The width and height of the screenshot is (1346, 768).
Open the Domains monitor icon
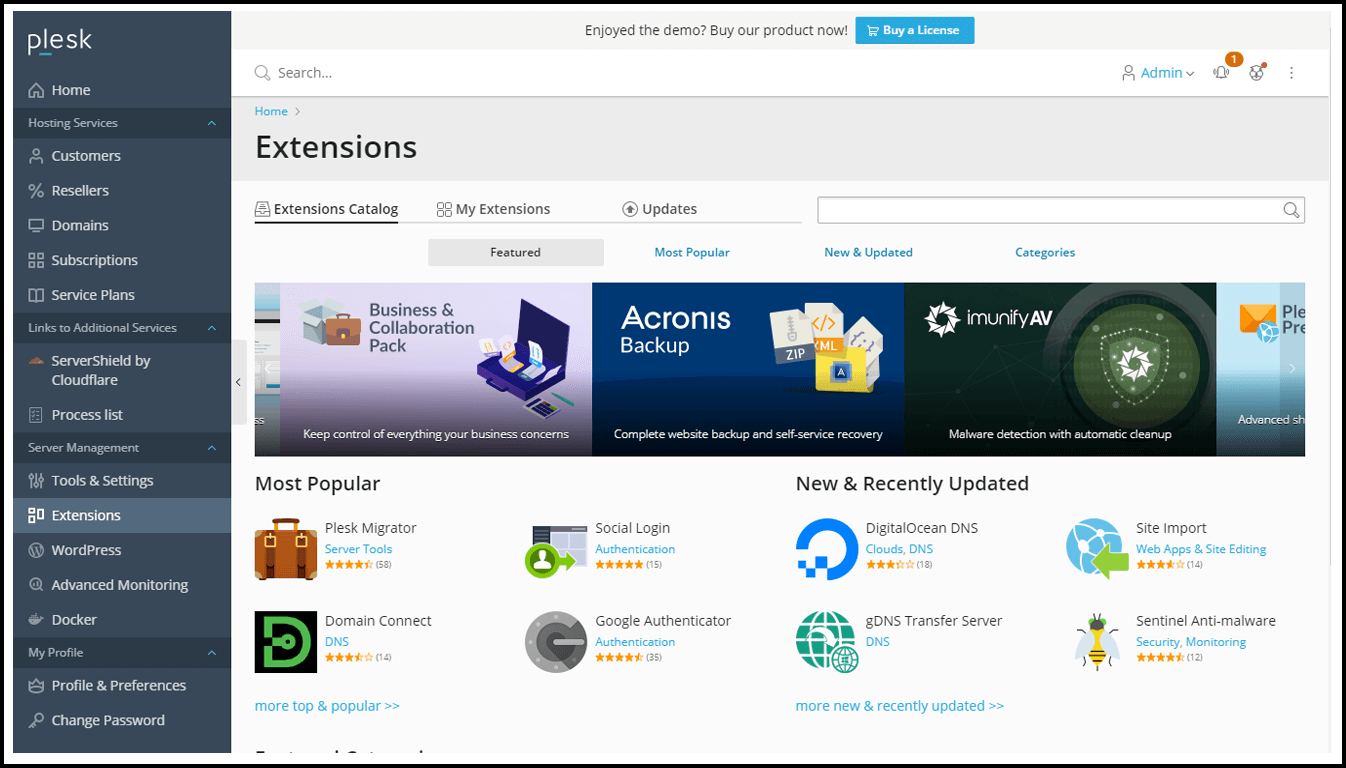pos(36,226)
